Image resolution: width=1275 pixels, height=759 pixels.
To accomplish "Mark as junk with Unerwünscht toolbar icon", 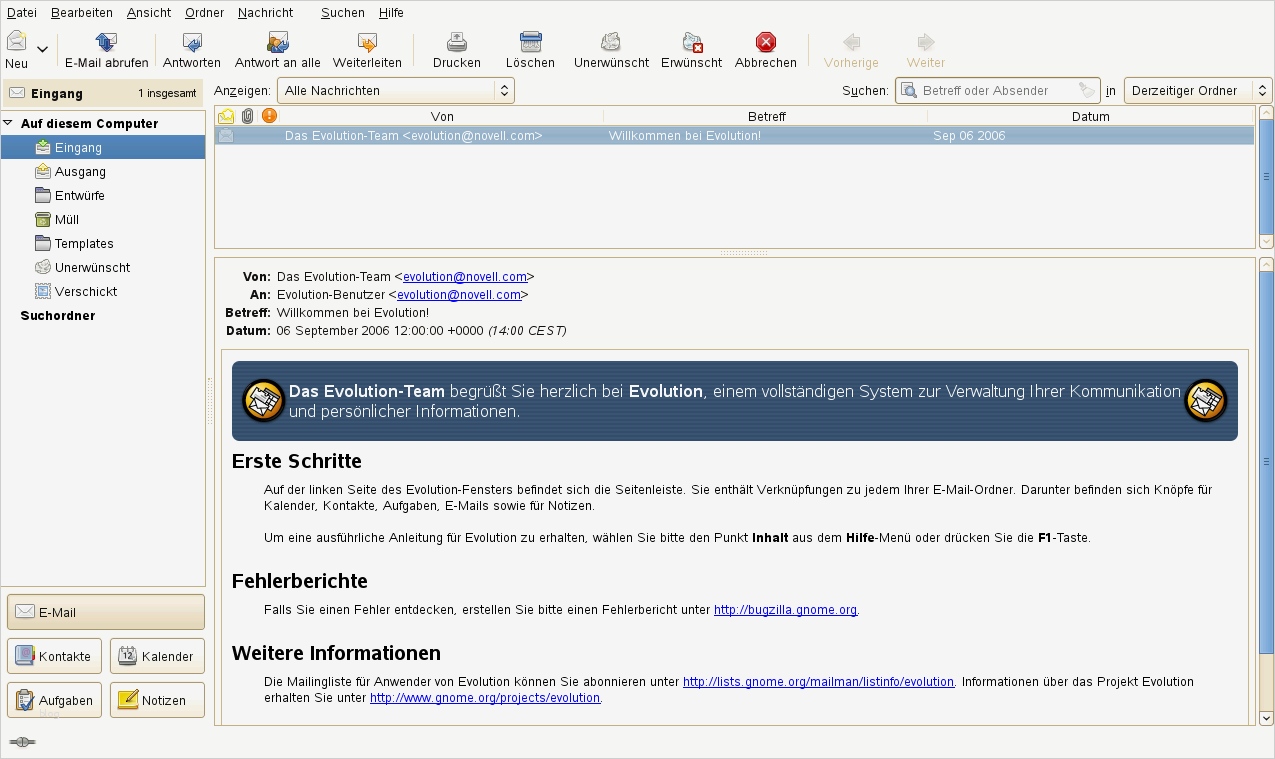I will [x=611, y=42].
